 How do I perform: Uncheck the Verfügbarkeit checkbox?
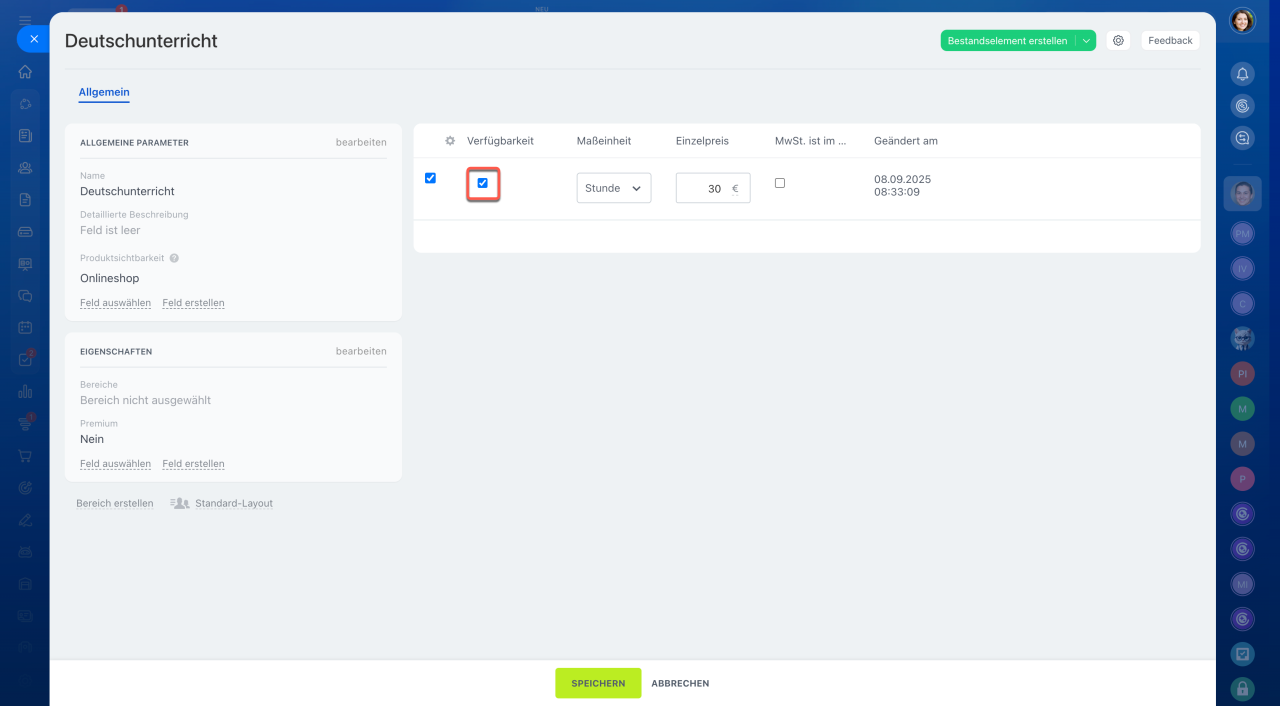pos(483,183)
